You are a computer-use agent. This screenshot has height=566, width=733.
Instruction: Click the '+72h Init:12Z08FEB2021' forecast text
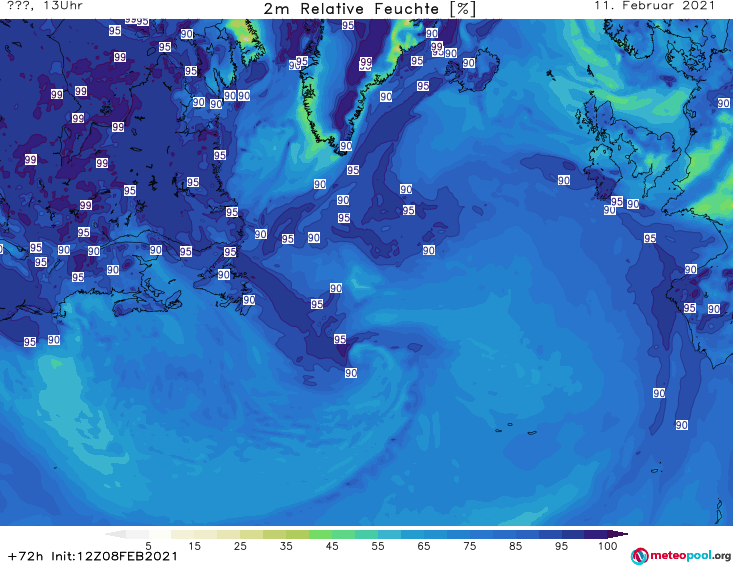pos(93,556)
